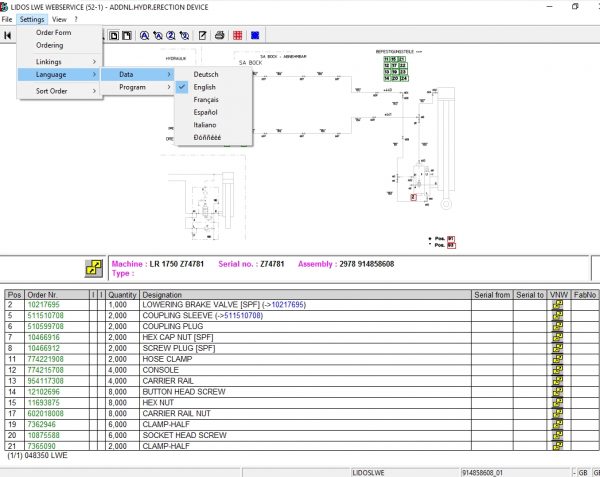Viewport: 600px width, 477px height.
Task: Click VNW icon for COUPLING PLUG row
Action: [558, 326]
